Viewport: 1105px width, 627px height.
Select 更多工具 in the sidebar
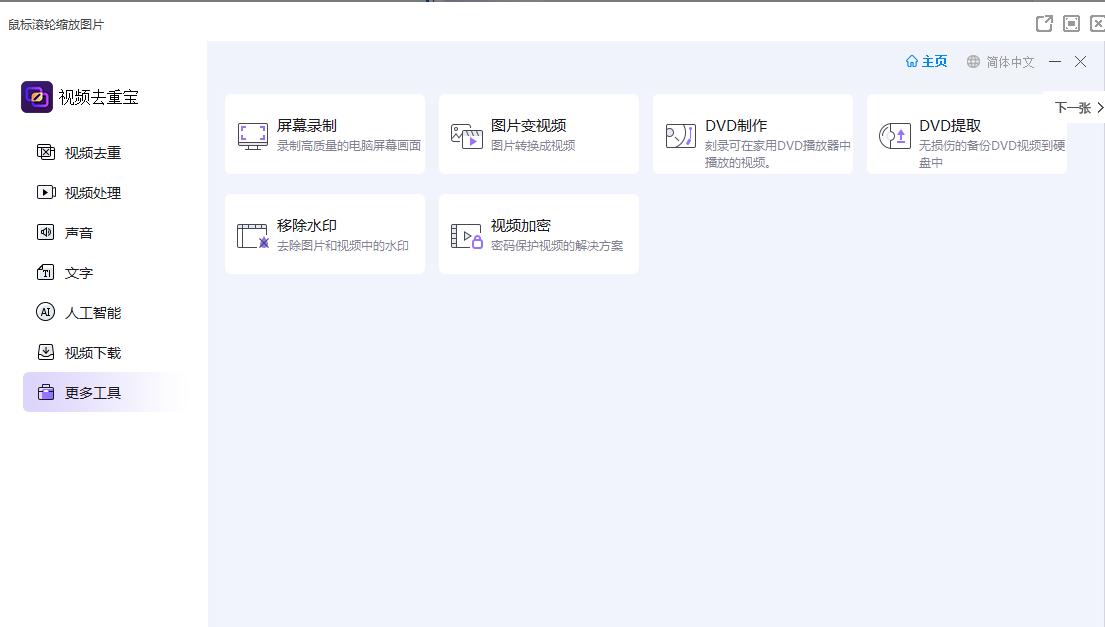(92, 393)
